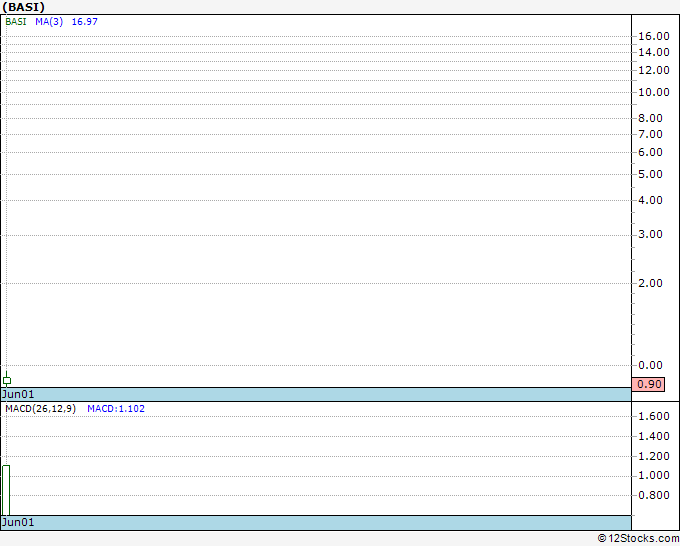Click the Jun01 date under the price chart
Viewport: 680px width, 546px height.
pyautogui.click(x=18, y=394)
